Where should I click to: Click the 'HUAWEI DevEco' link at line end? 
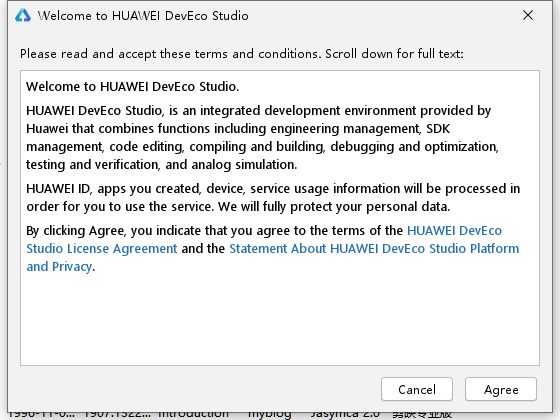tap(454, 231)
